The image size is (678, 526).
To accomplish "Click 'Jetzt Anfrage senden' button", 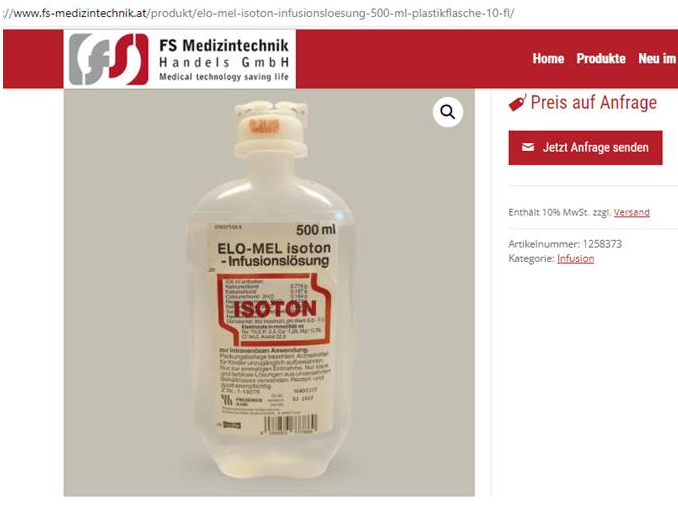I will 585,148.
